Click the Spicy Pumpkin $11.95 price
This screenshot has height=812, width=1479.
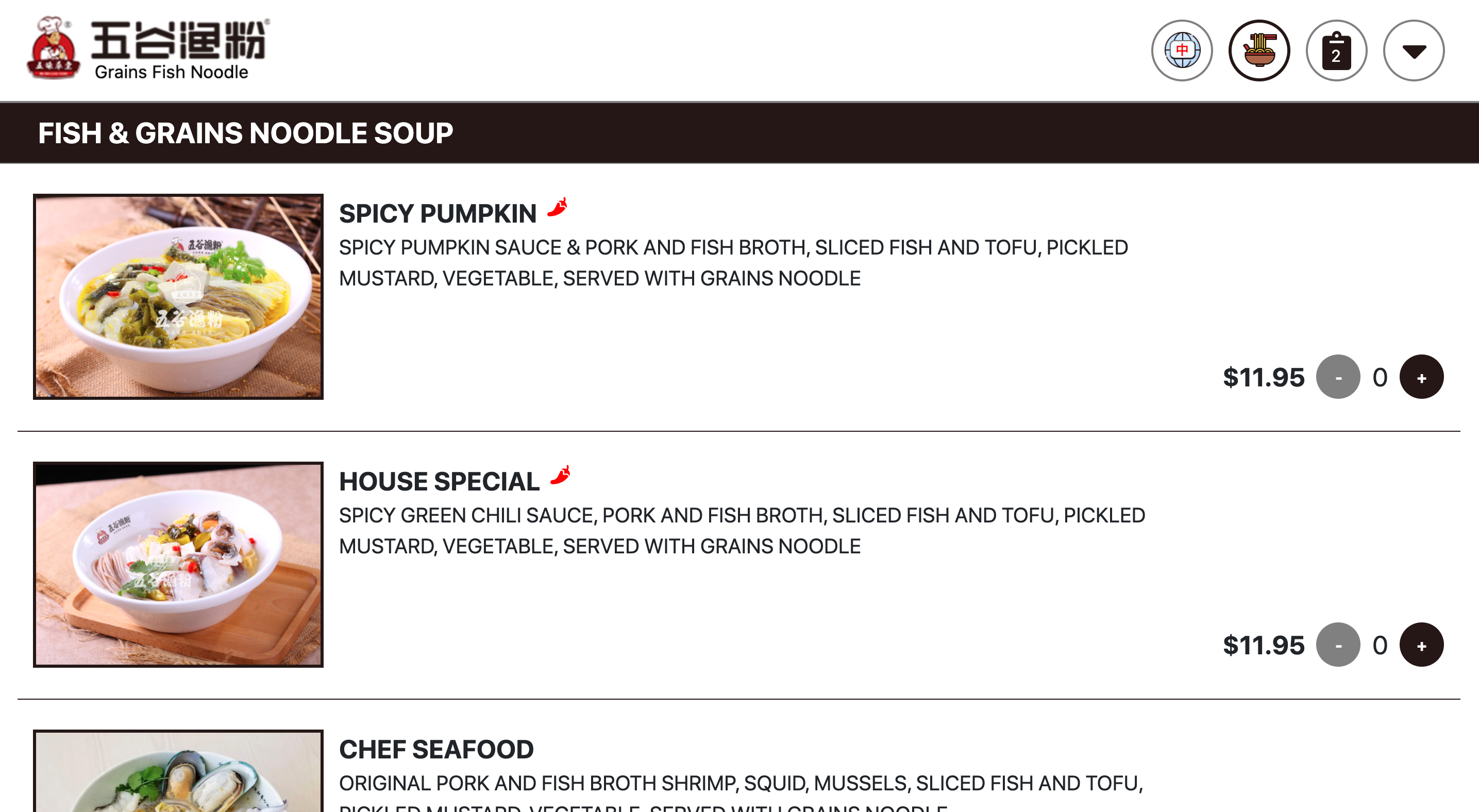1264,378
